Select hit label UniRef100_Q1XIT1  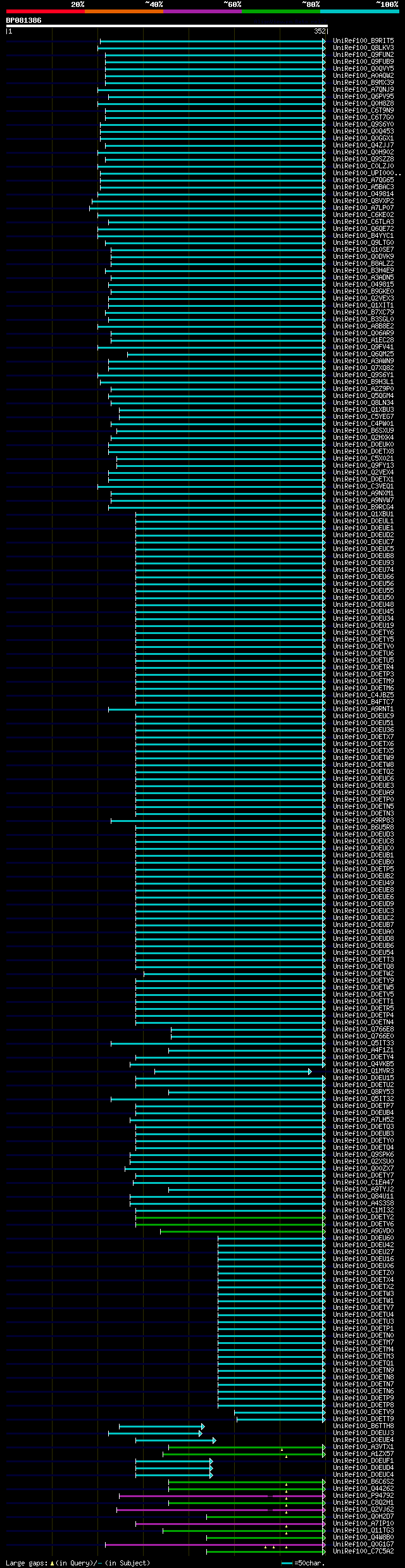coord(363,305)
